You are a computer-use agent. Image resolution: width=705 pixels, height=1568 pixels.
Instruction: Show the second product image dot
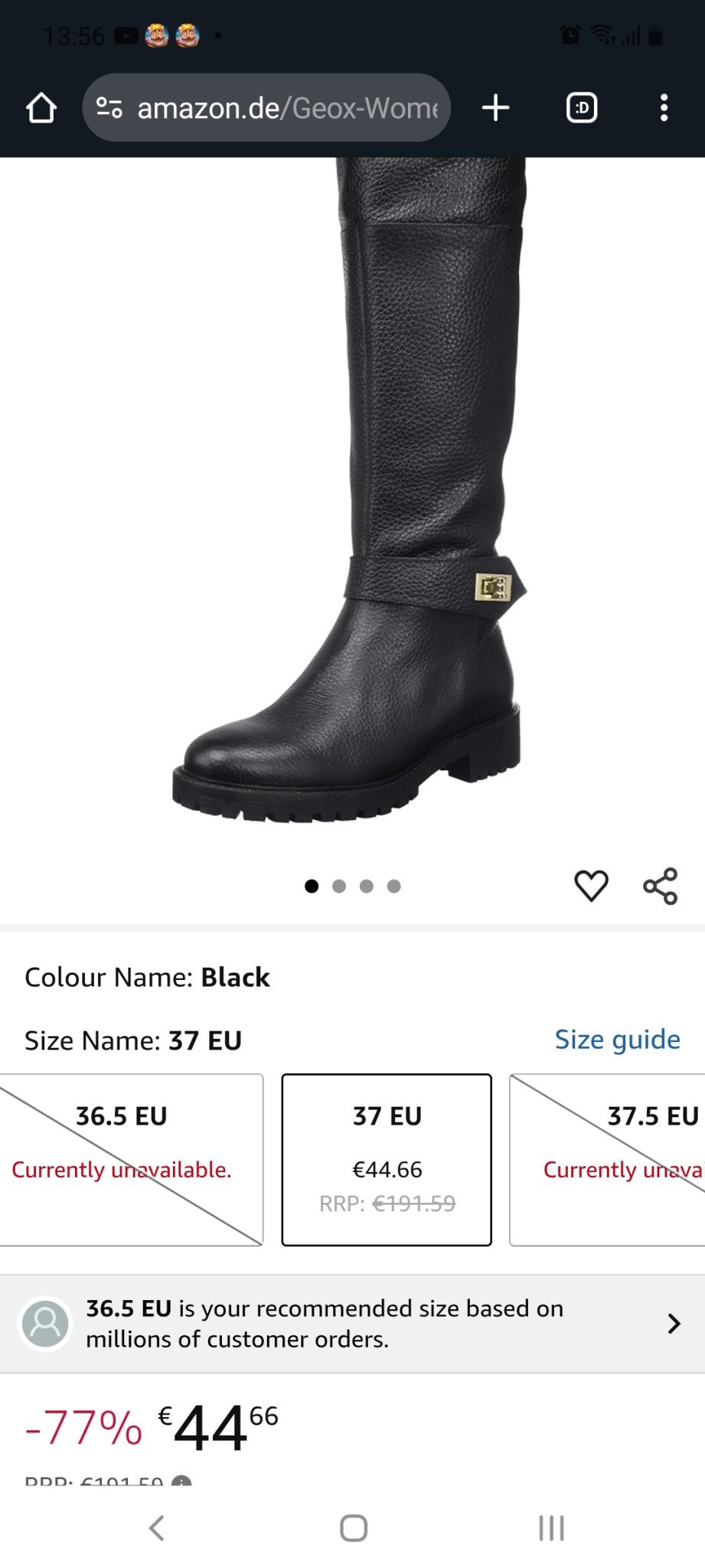click(339, 886)
